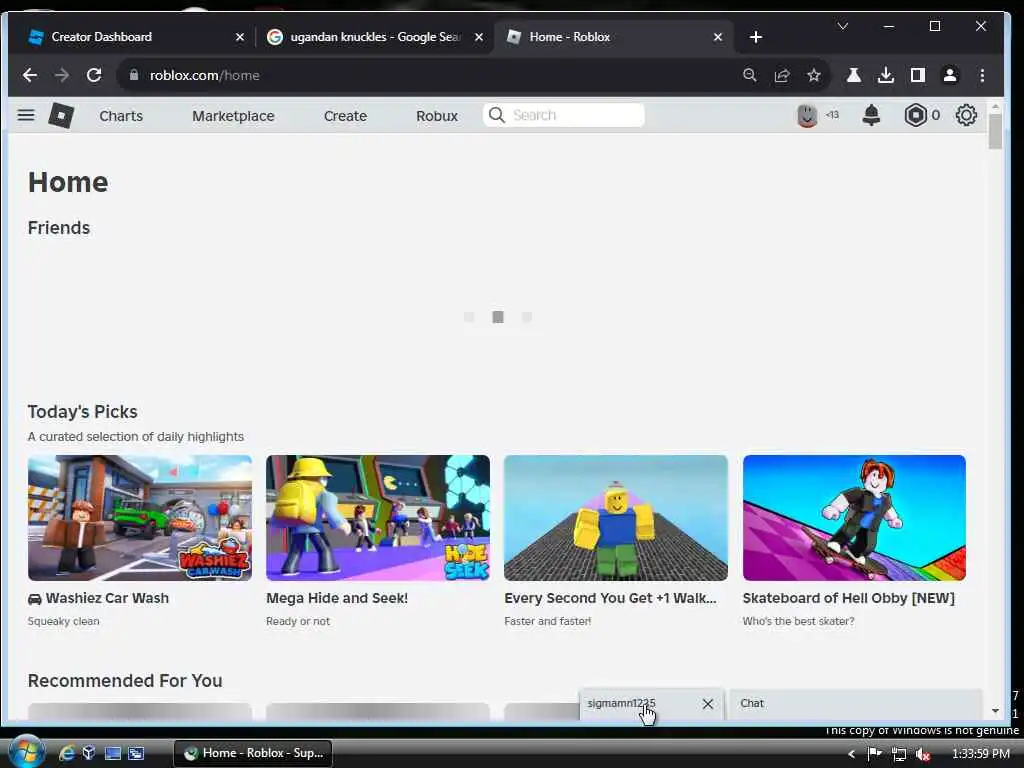
Task: Open the Friends section heading
Action: (59, 228)
